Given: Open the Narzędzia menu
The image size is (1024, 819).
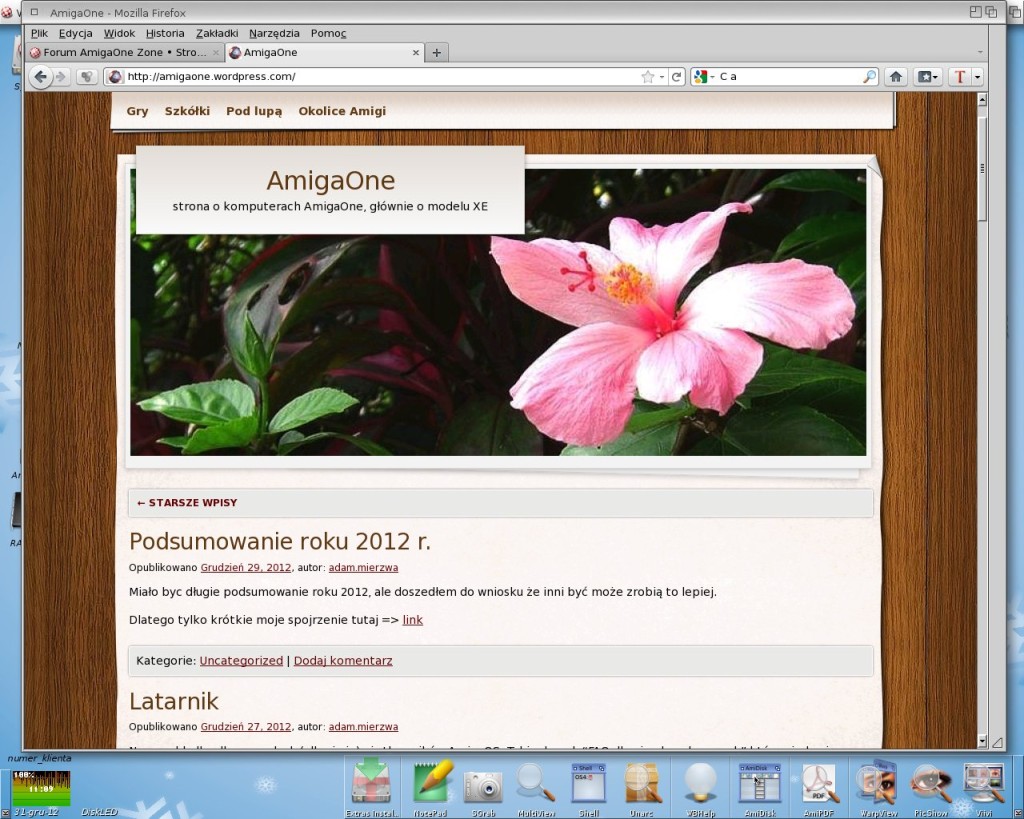Looking at the screenshot, I should tap(274, 33).
